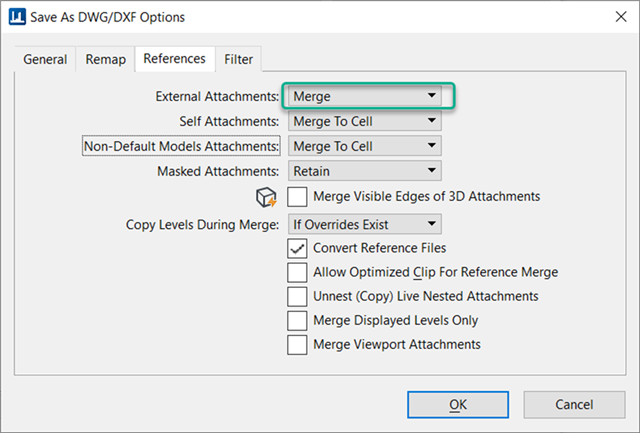640x433 pixels.
Task: Click the Cancel button
Action: pyautogui.click(x=574, y=405)
